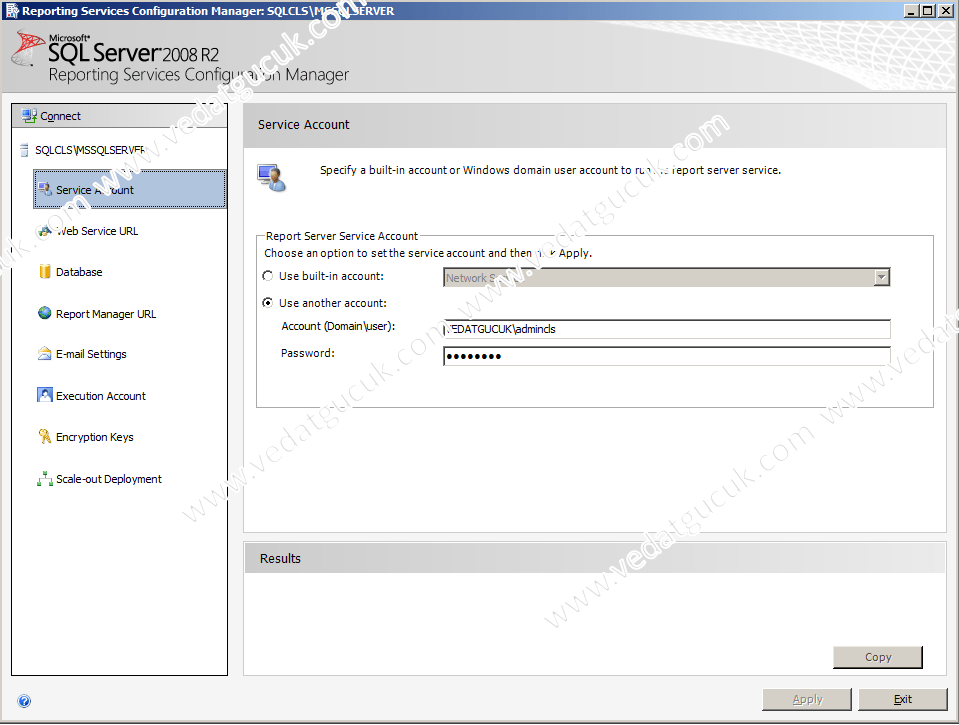
Task: Maximize the Configuration Manager window
Action: 927,10
